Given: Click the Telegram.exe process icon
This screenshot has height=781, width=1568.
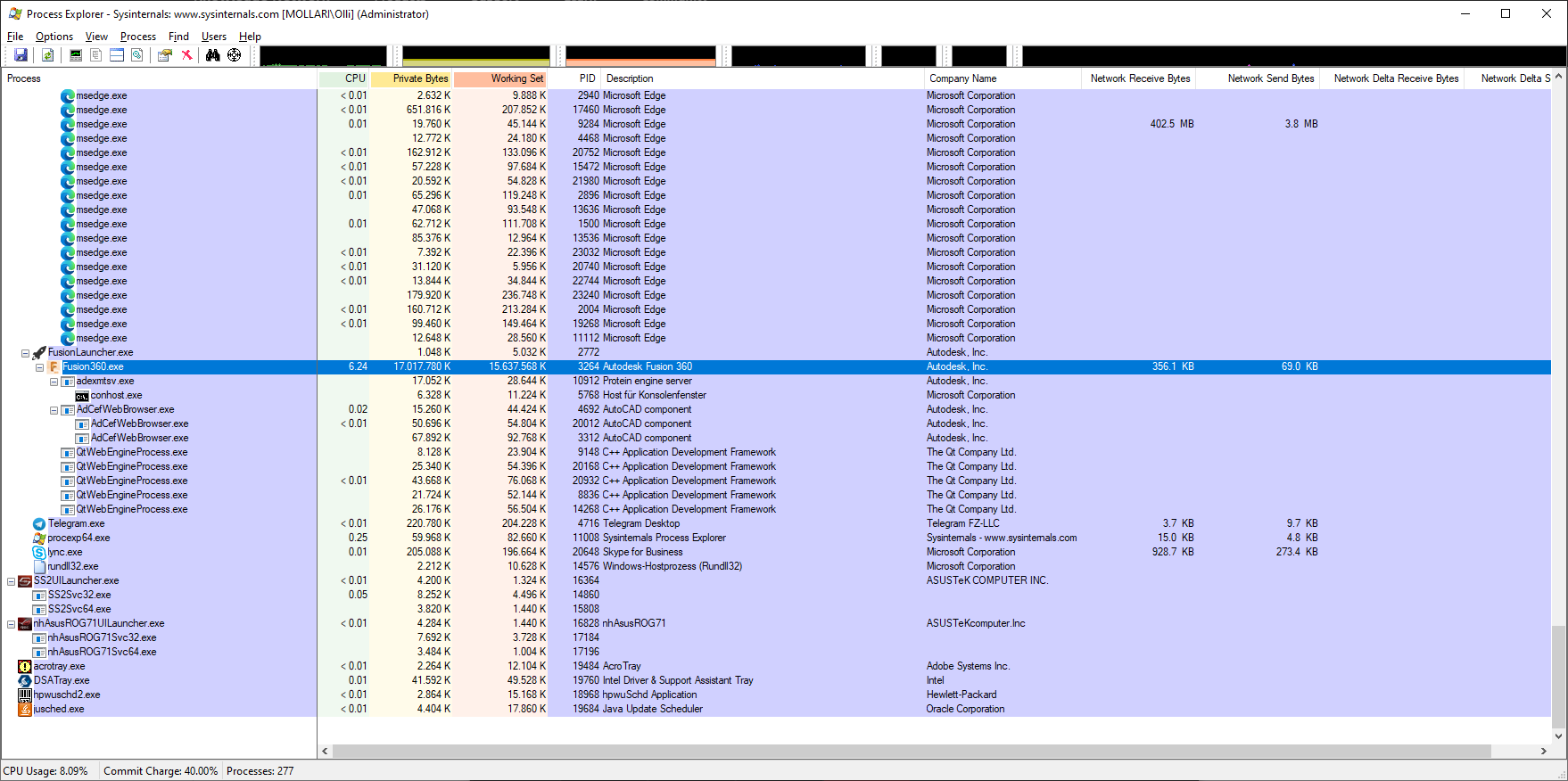Looking at the screenshot, I should pyautogui.click(x=39, y=523).
